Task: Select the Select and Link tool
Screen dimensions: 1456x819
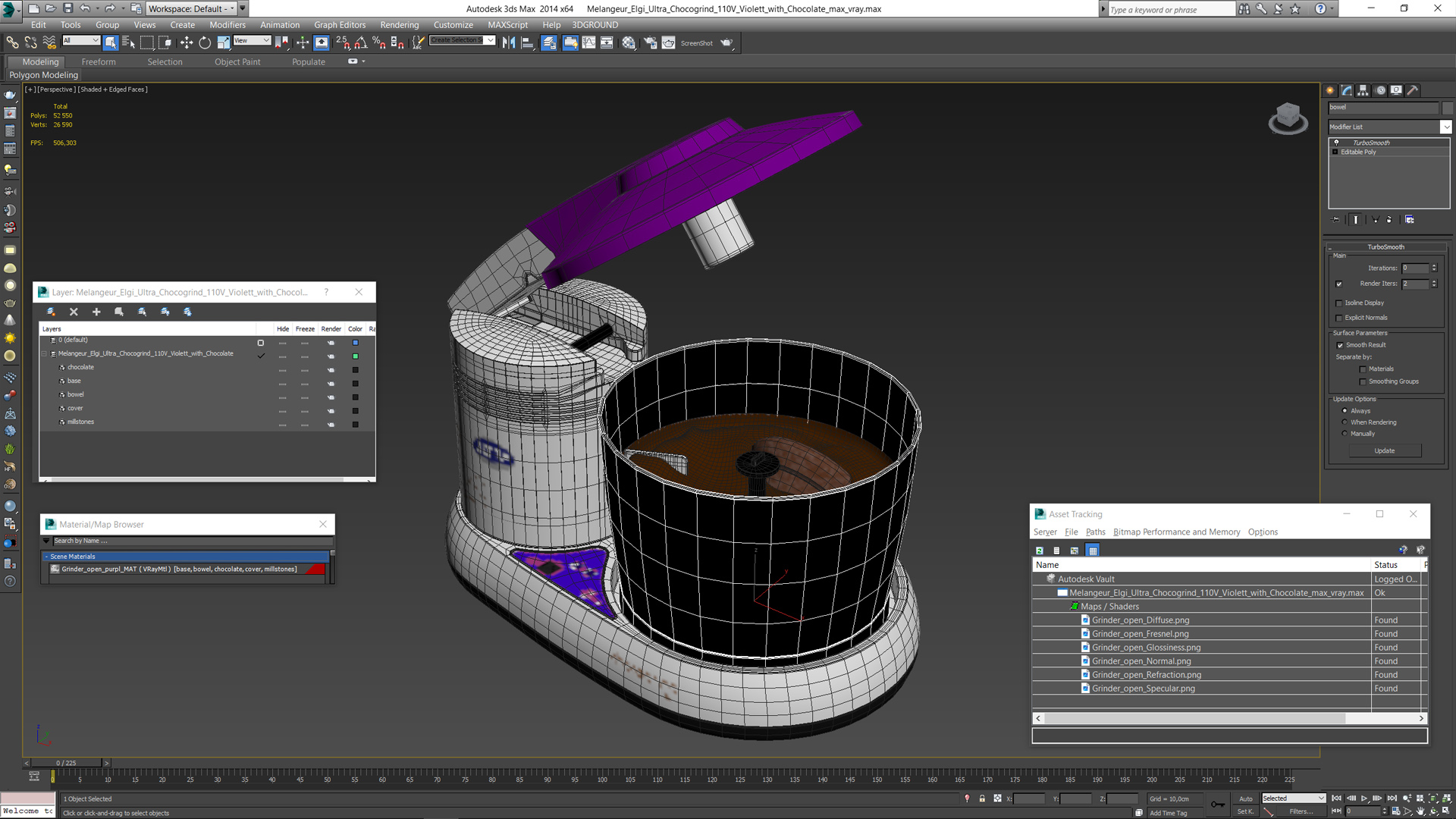Action: point(12,42)
